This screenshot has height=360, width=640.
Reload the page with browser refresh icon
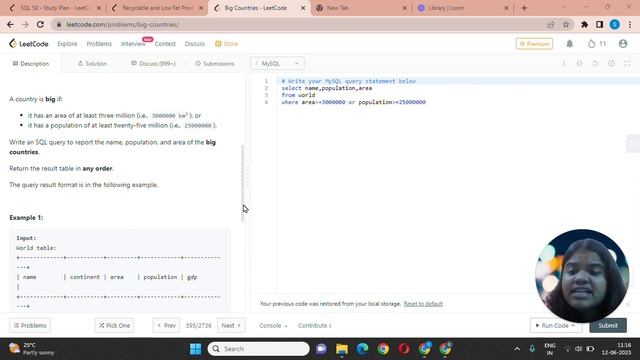40,24
